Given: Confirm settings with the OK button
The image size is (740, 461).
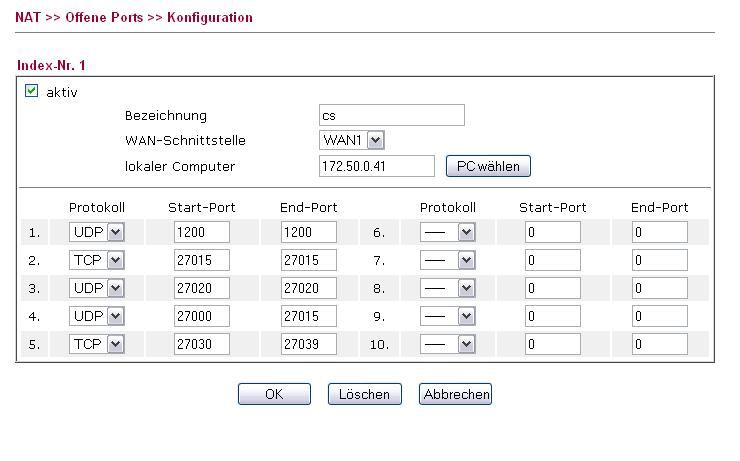Looking at the screenshot, I should click(x=274, y=394).
